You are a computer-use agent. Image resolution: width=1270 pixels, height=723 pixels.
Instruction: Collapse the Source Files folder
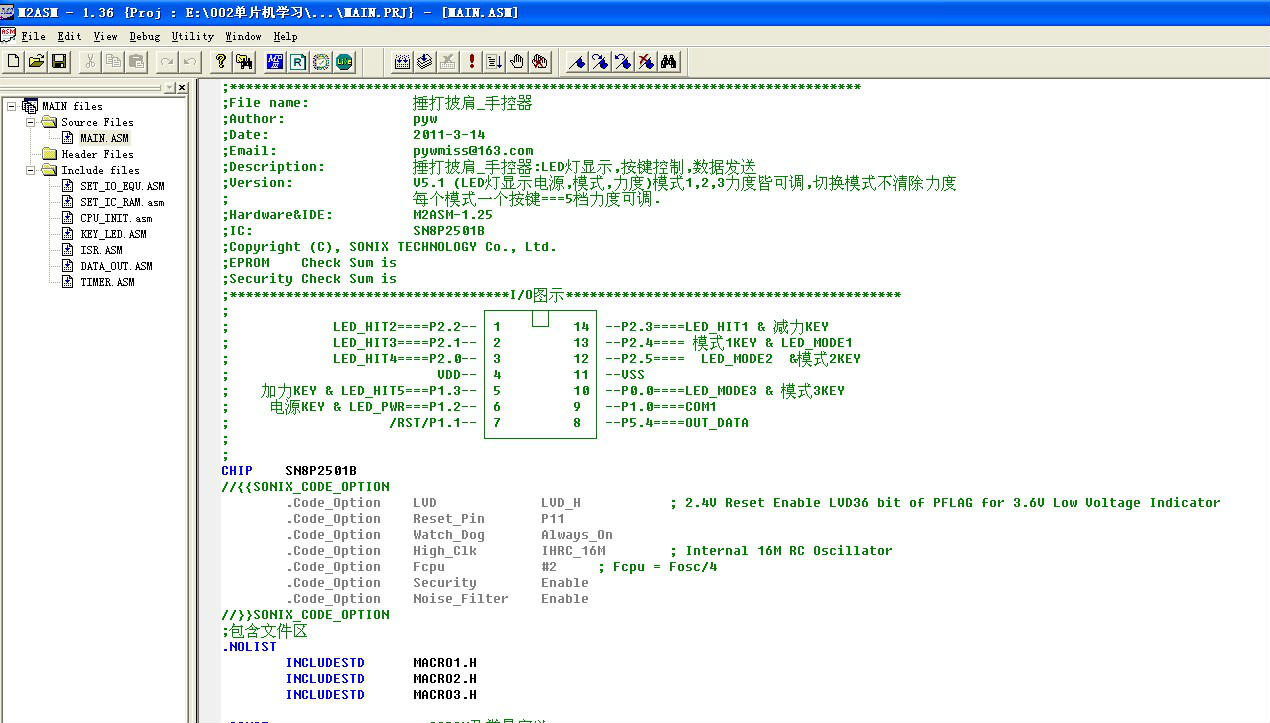[x=31, y=122]
